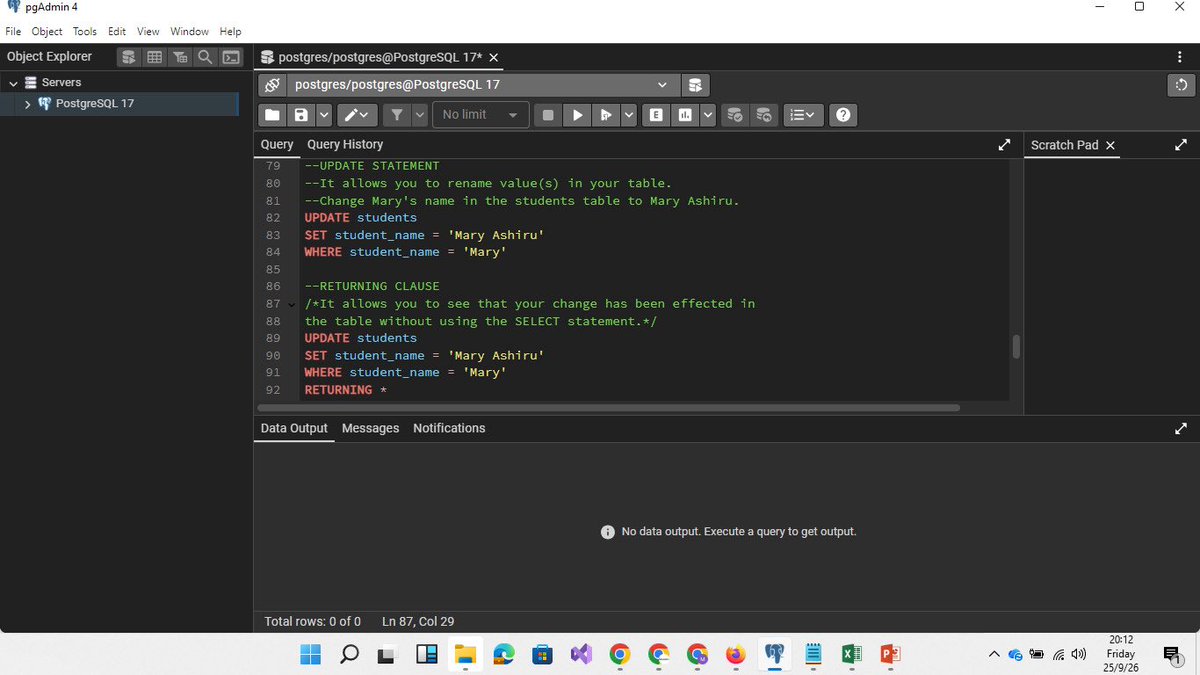
Task: Click the Filtered Rows icon in Object Explorer
Action: [180, 57]
